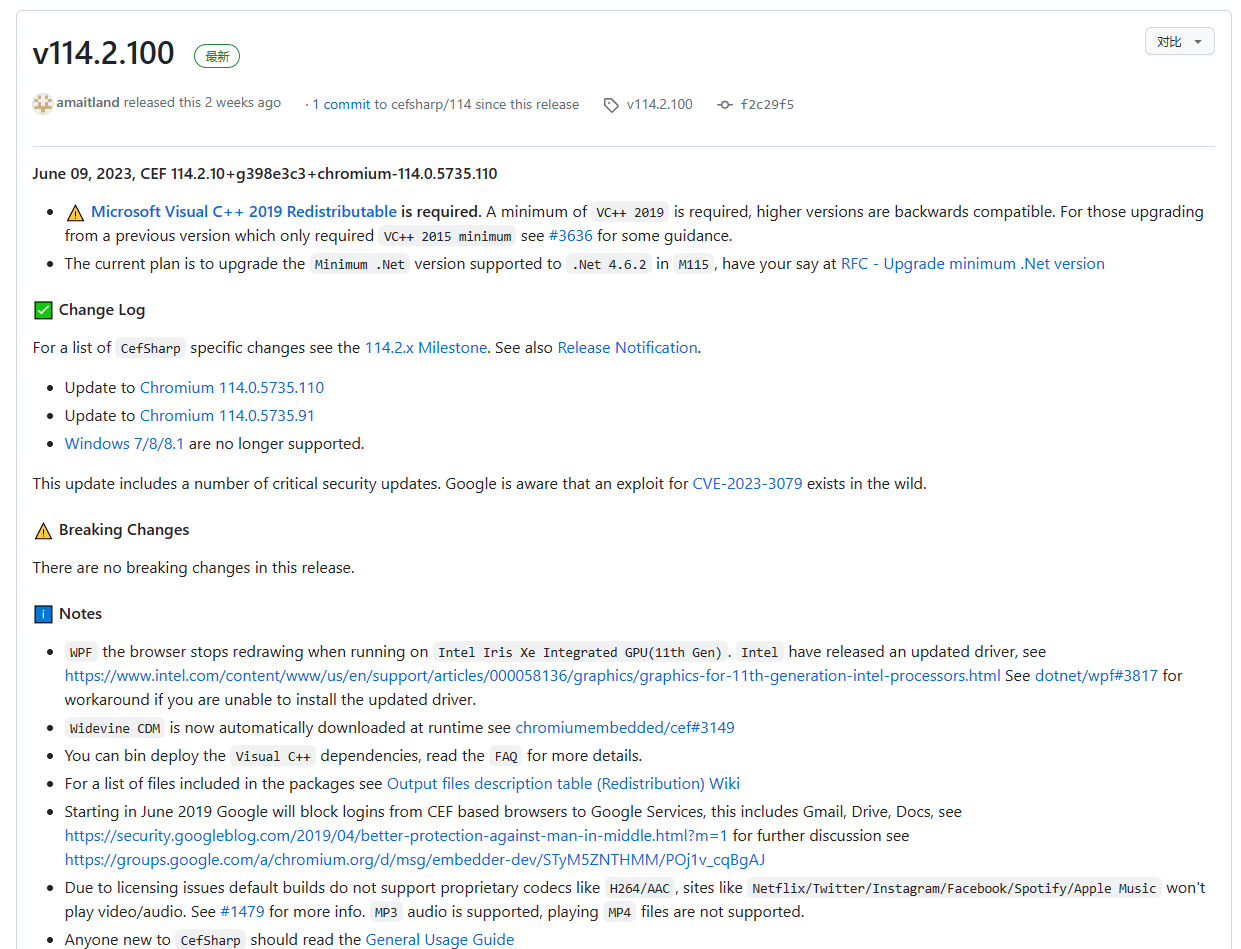Open Output files description table Wiki link

pos(563,784)
